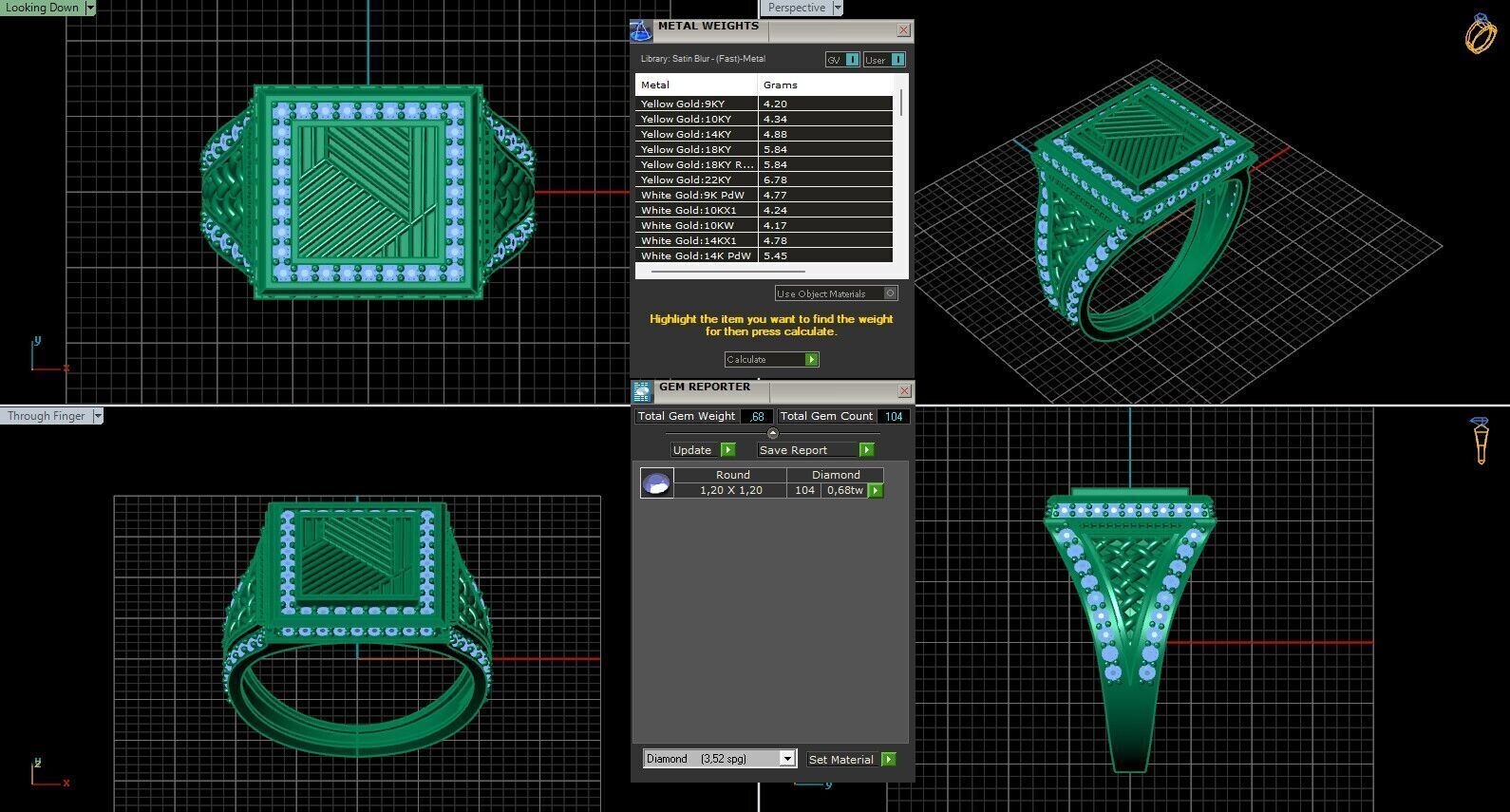This screenshot has height=812, width=1510.
Task: Open the Looking Down viewport dropdown arrow
Action: coord(90,8)
